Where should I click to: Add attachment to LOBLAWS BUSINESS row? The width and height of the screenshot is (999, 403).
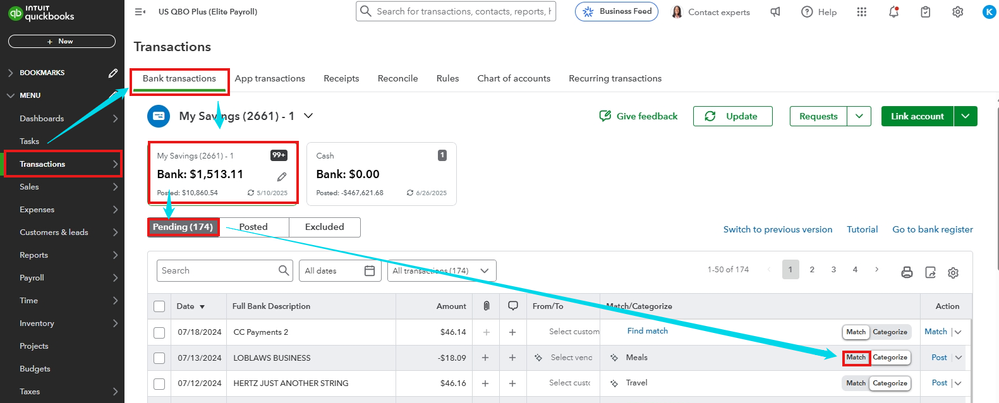[485, 358]
